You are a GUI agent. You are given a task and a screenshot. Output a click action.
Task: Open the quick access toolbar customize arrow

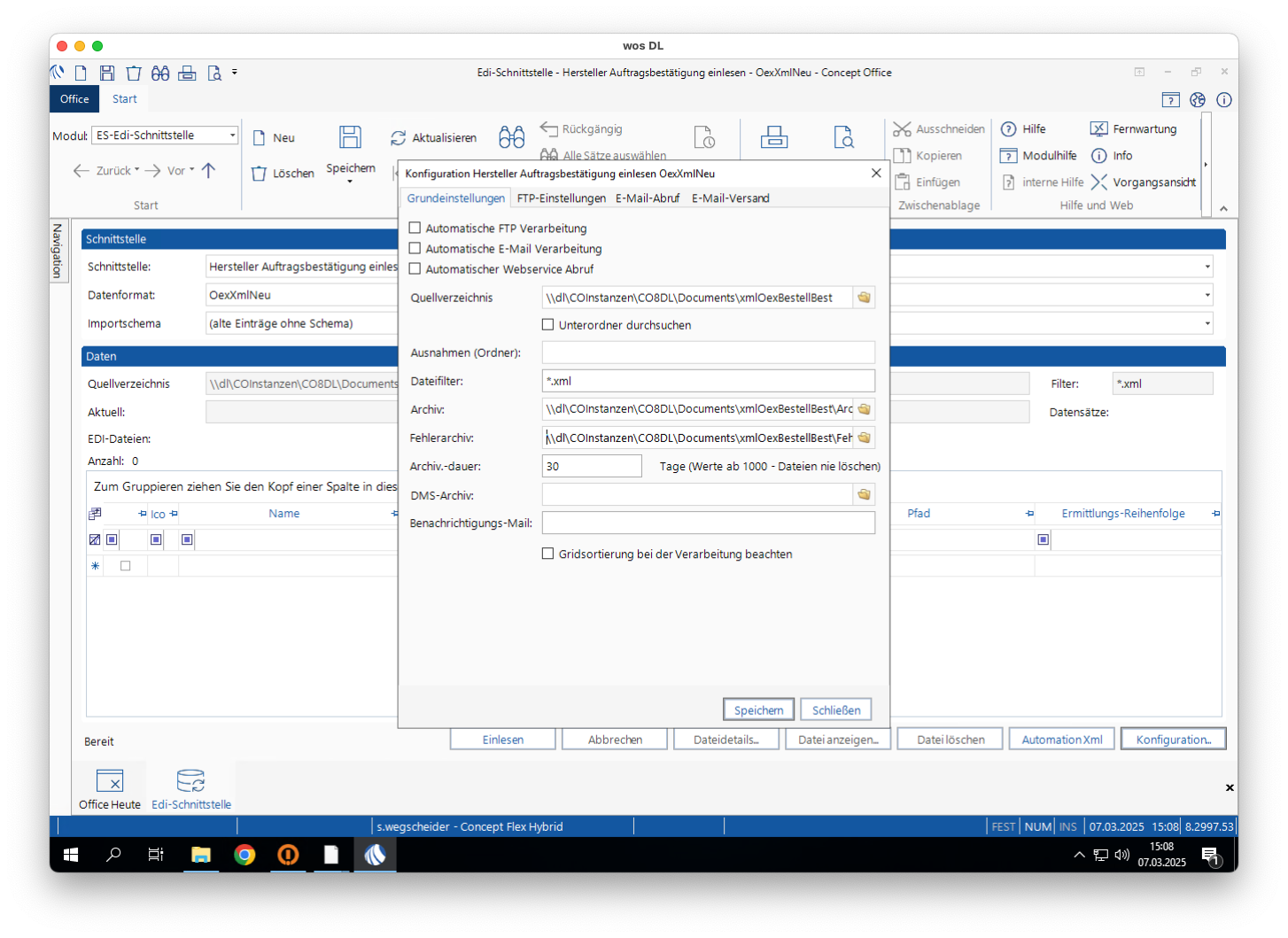pos(235,72)
